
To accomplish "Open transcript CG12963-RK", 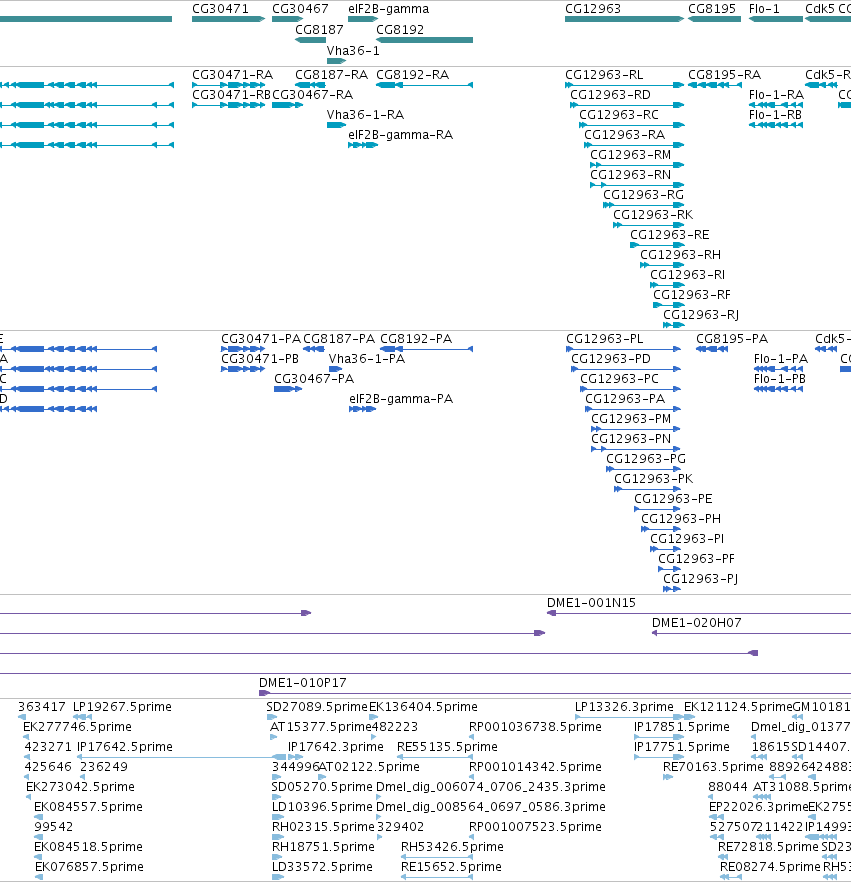I will click(x=653, y=215).
